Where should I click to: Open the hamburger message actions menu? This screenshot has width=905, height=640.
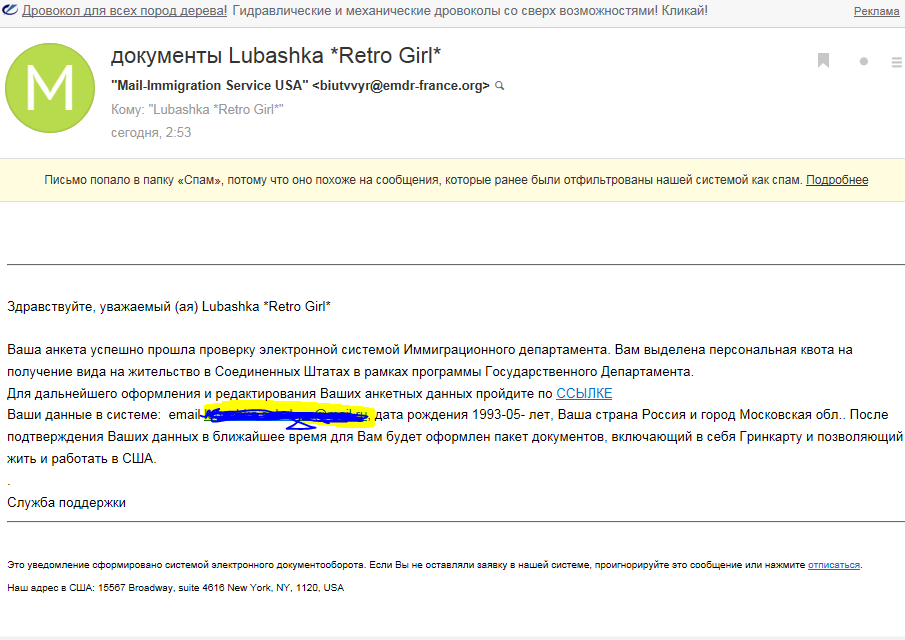(x=896, y=62)
